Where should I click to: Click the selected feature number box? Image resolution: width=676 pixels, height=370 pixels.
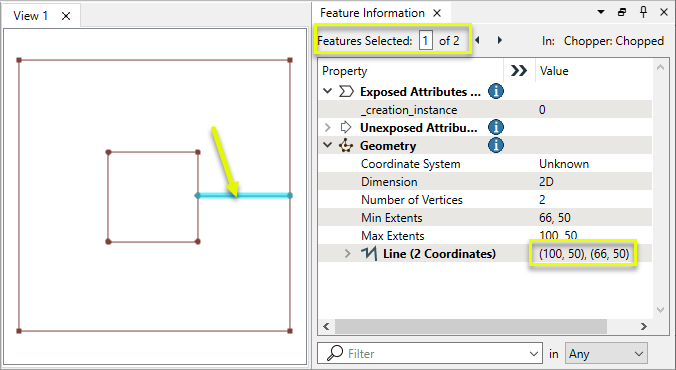426,41
